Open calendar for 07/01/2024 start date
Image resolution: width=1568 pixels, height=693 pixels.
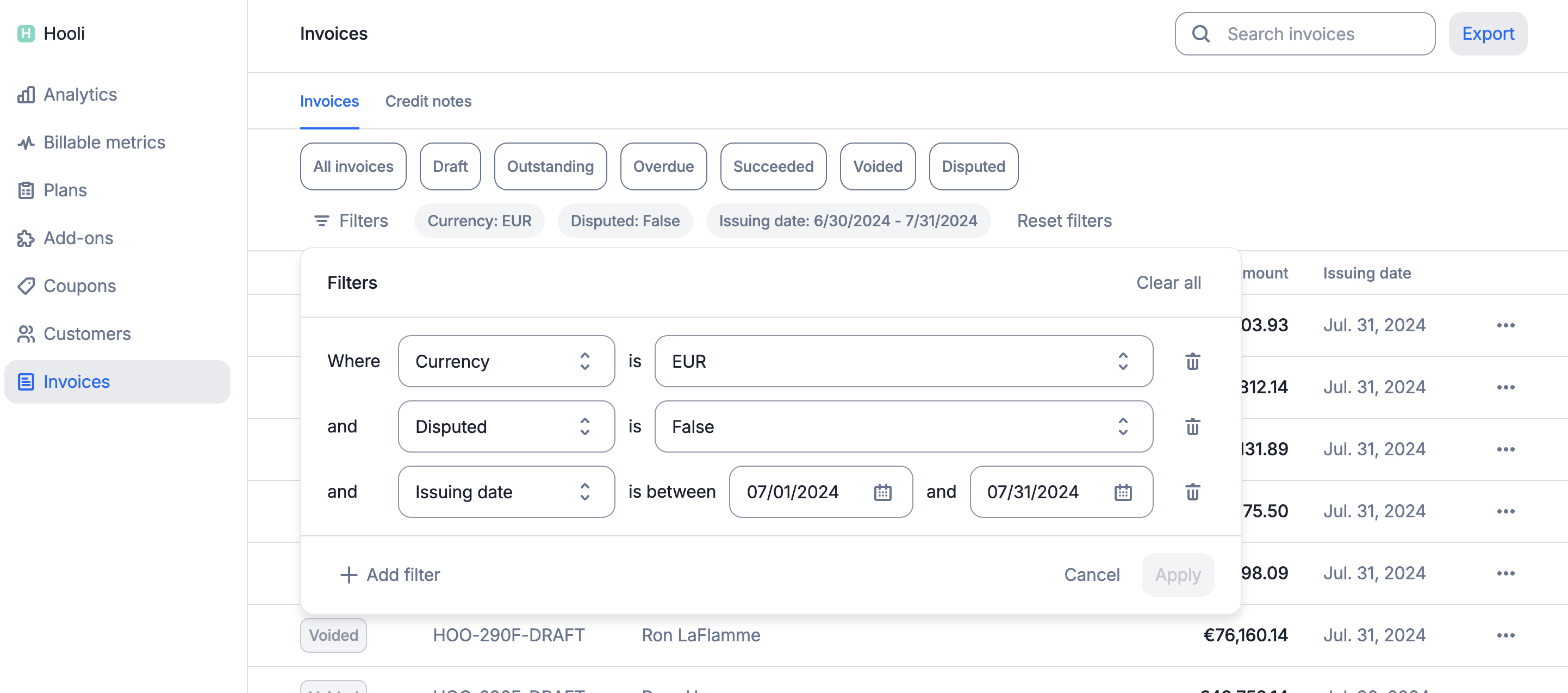pyautogui.click(x=882, y=492)
